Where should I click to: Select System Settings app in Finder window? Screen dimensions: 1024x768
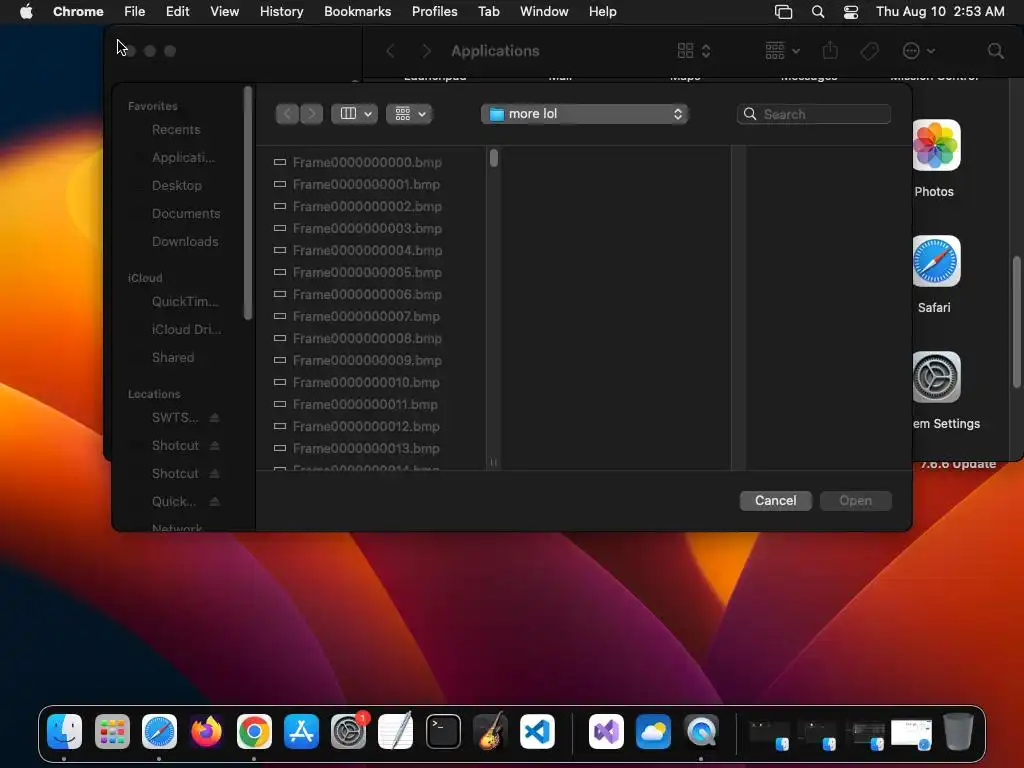(x=936, y=377)
